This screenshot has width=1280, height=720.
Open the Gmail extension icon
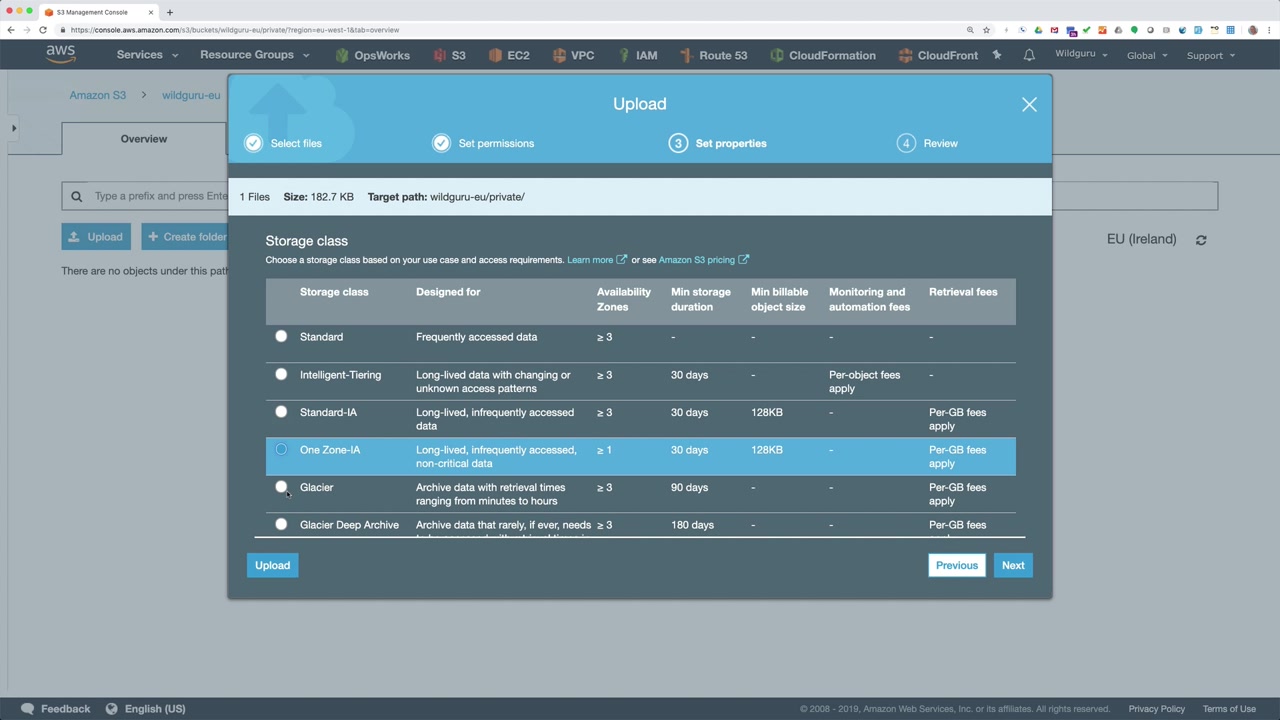point(1054,30)
